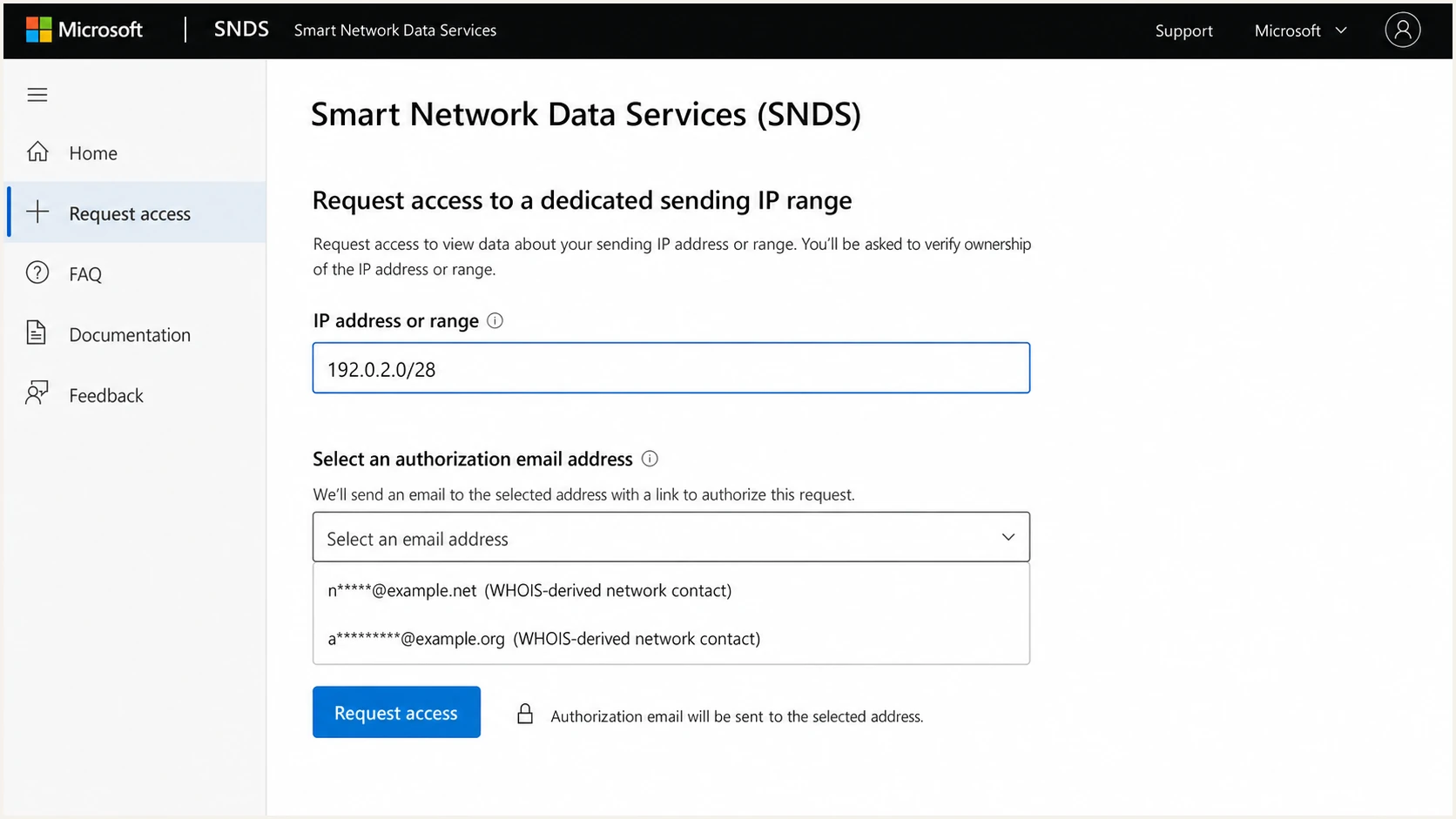
Task: Click the Feedback person icon
Action: [x=37, y=393]
